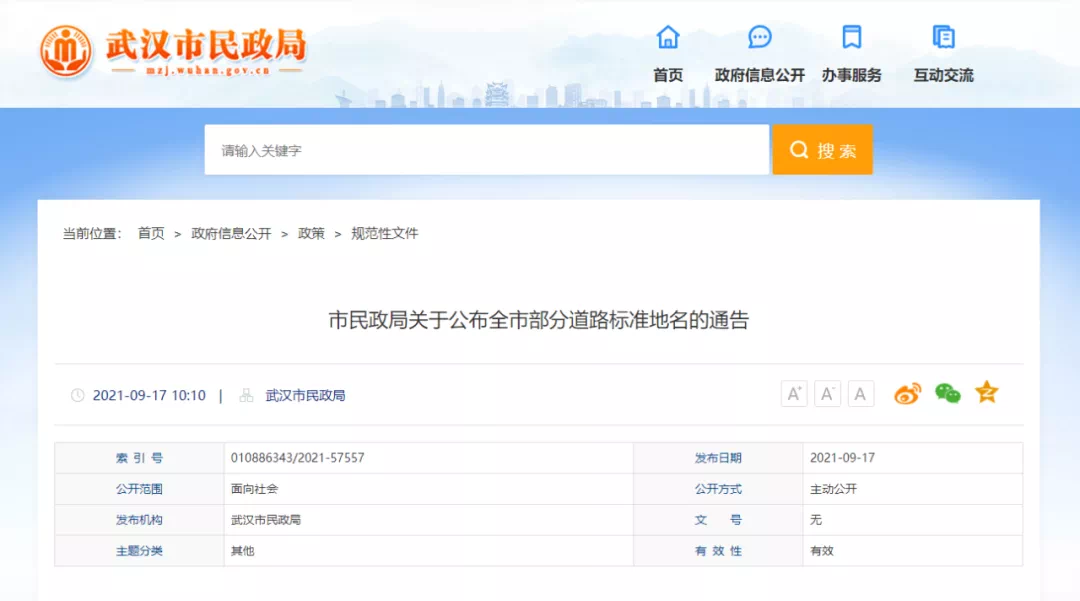The width and height of the screenshot is (1080, 601).
Task: Click the document icon above 互动交流
Action: 943,38
